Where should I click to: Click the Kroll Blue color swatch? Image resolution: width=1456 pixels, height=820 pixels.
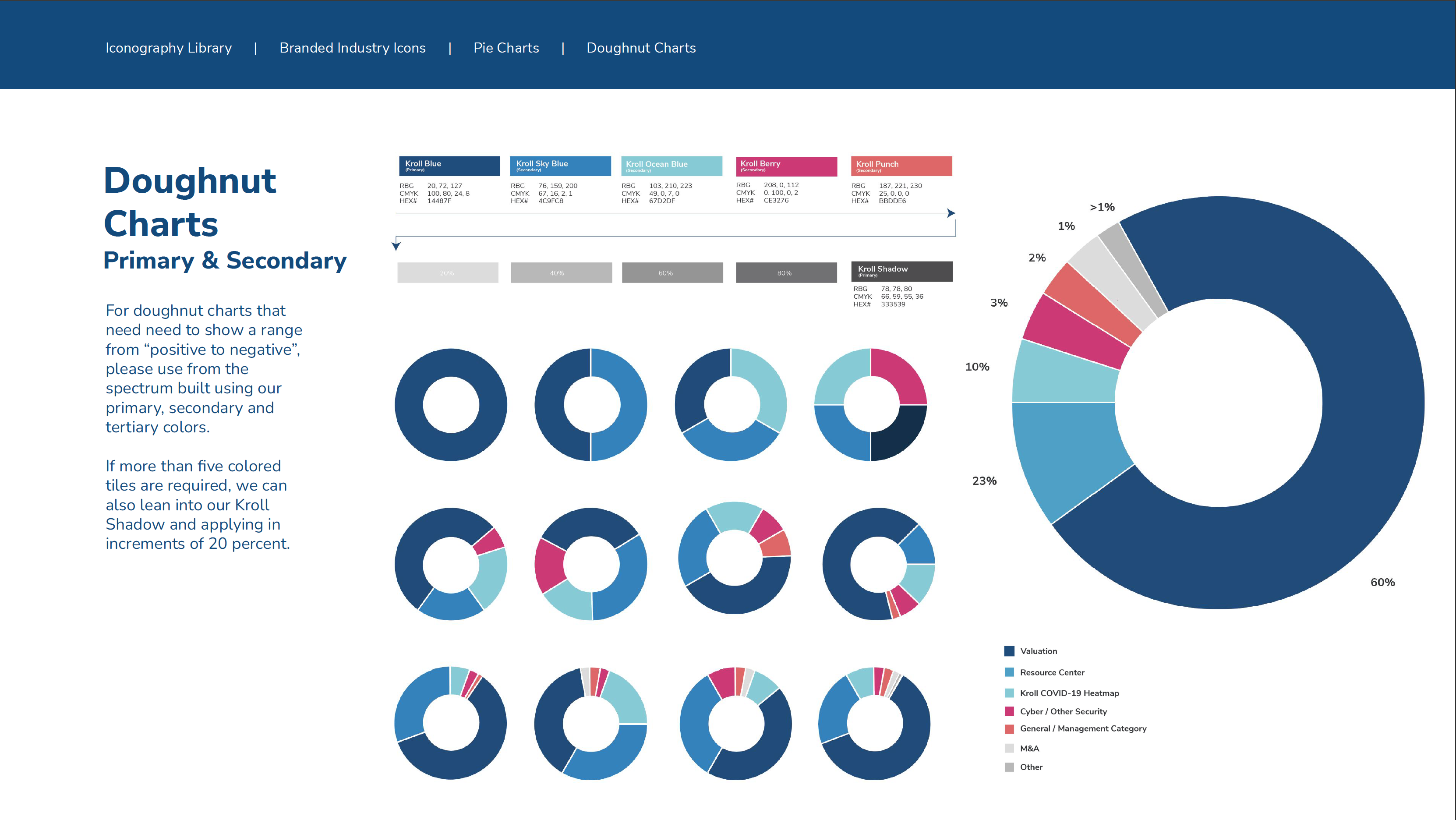point(449,166)
